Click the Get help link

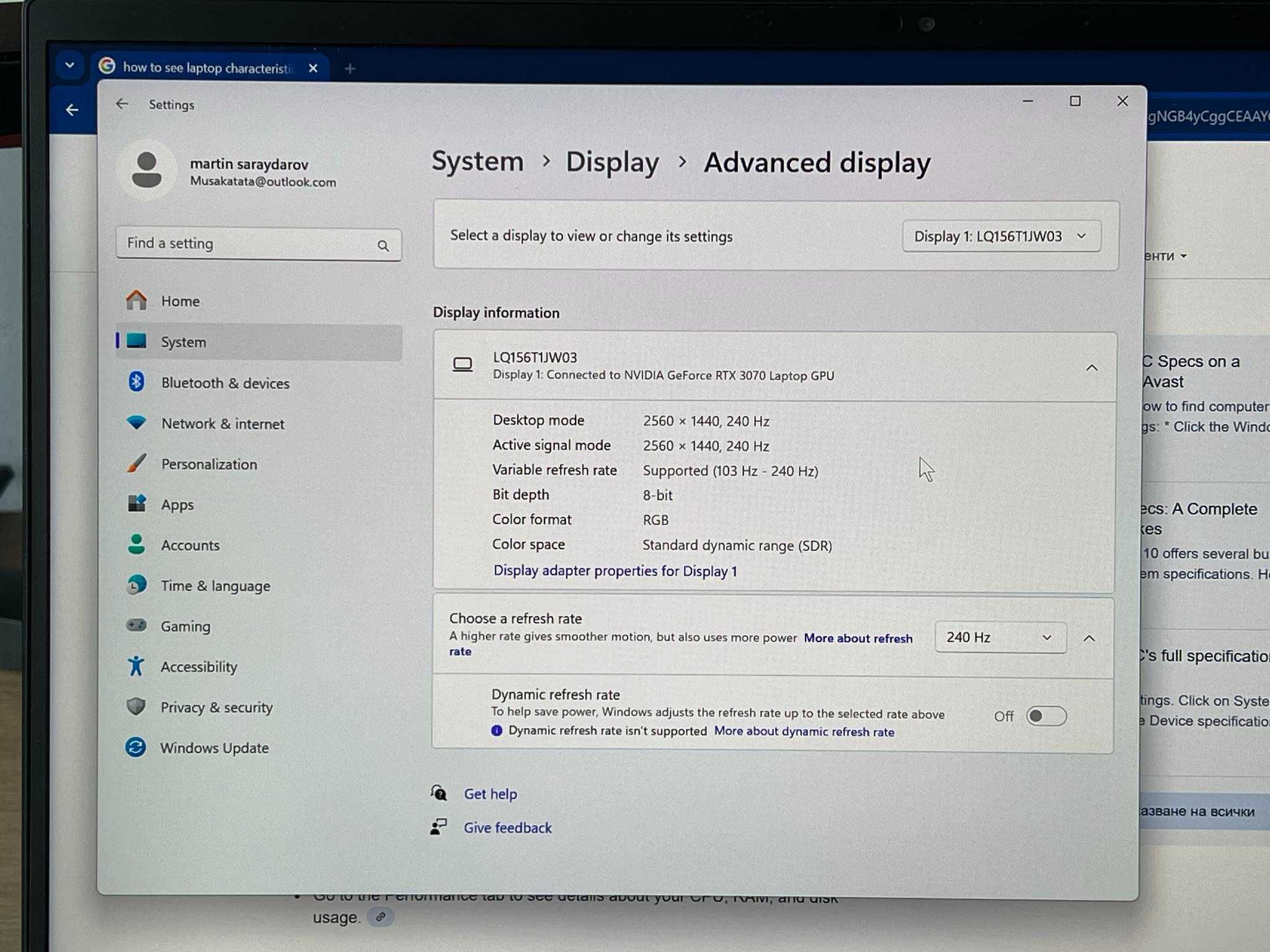tap(491, 794)
